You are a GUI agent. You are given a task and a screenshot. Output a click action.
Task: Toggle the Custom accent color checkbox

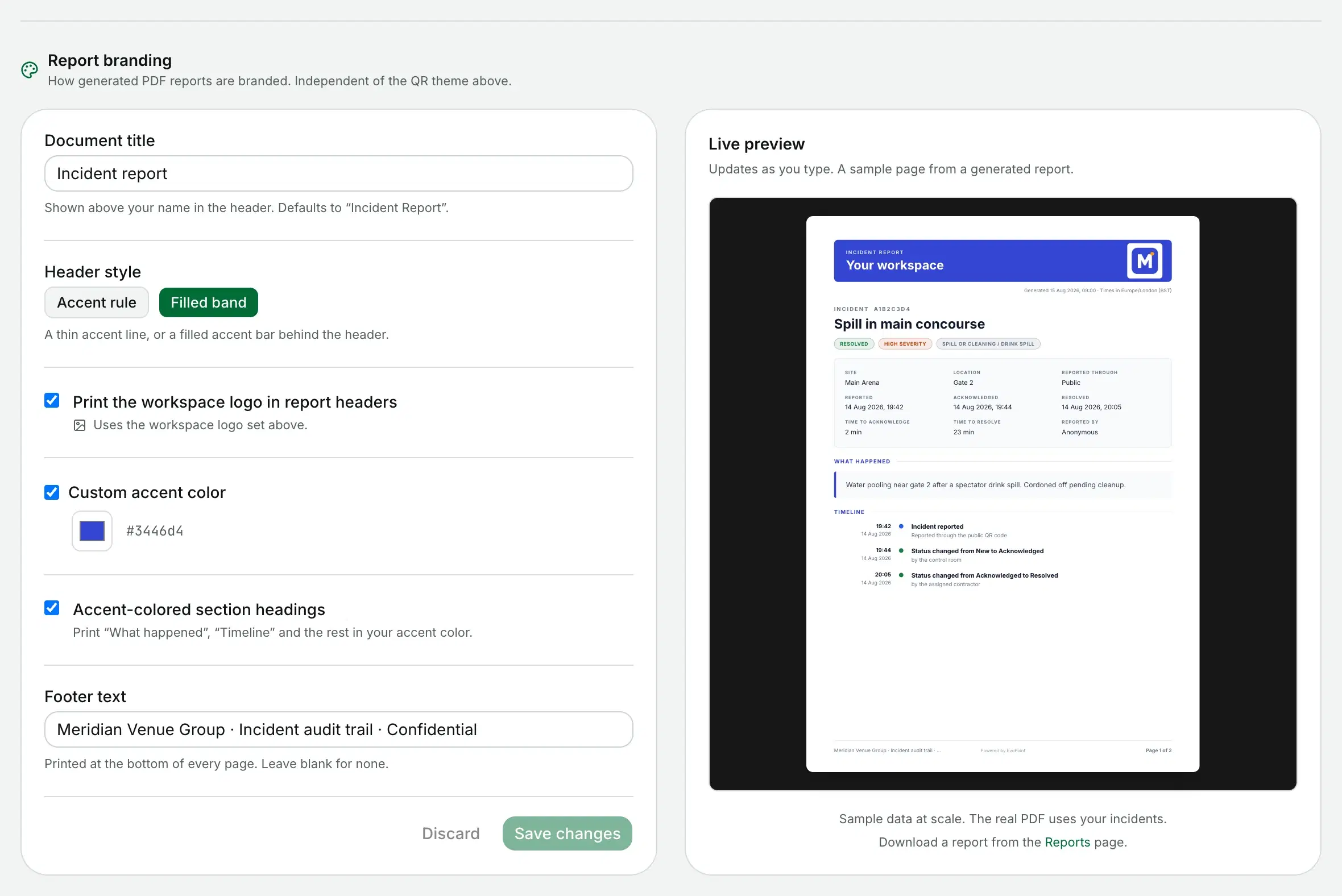52,492
